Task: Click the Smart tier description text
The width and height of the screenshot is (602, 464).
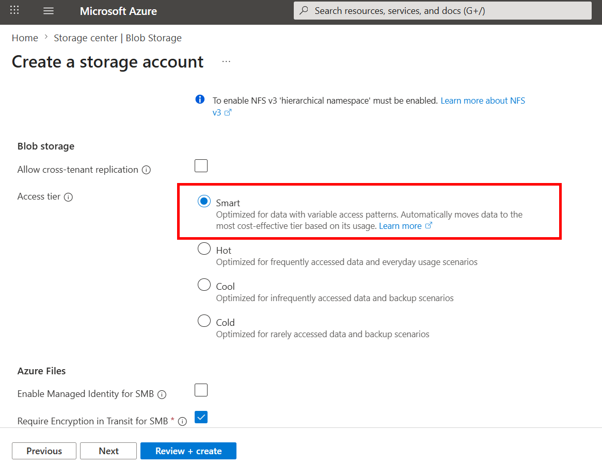Action: click(x=369, y=220)
